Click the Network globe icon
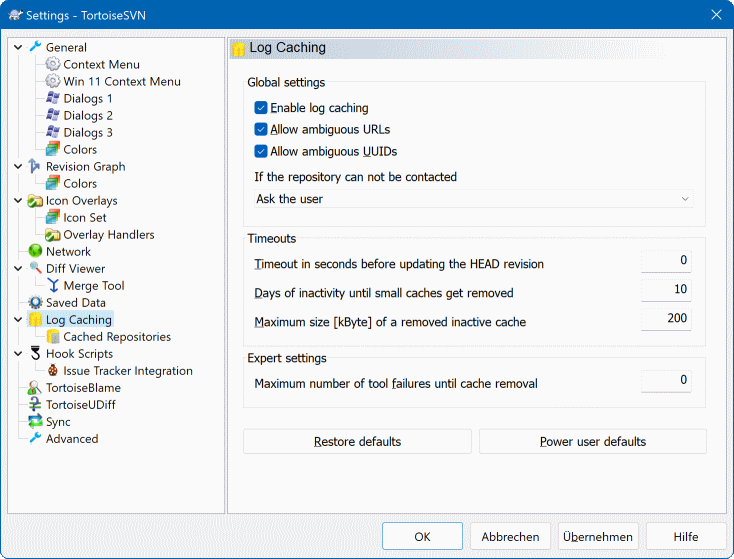Screen dimensions: 734x559 35,251
